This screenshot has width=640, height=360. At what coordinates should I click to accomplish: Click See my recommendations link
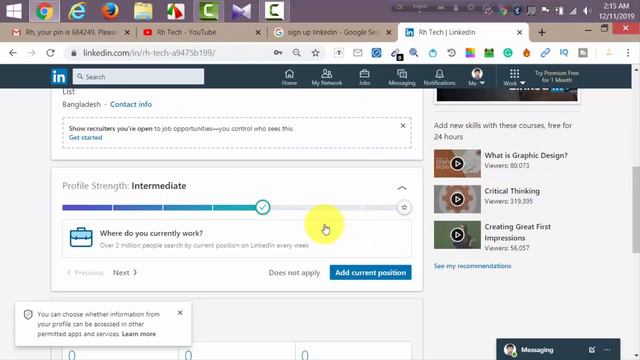pos(472,266)
